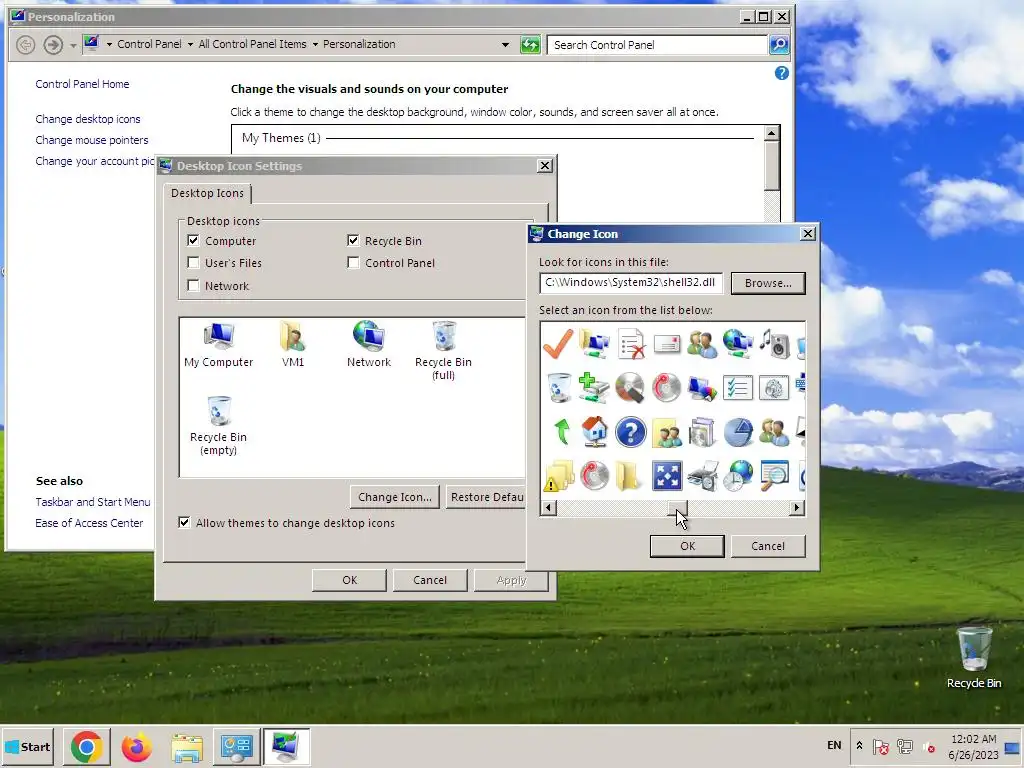Open Ease of Access Center link
This screenshot has height=768, width=1024.
(x=89, y=522)
